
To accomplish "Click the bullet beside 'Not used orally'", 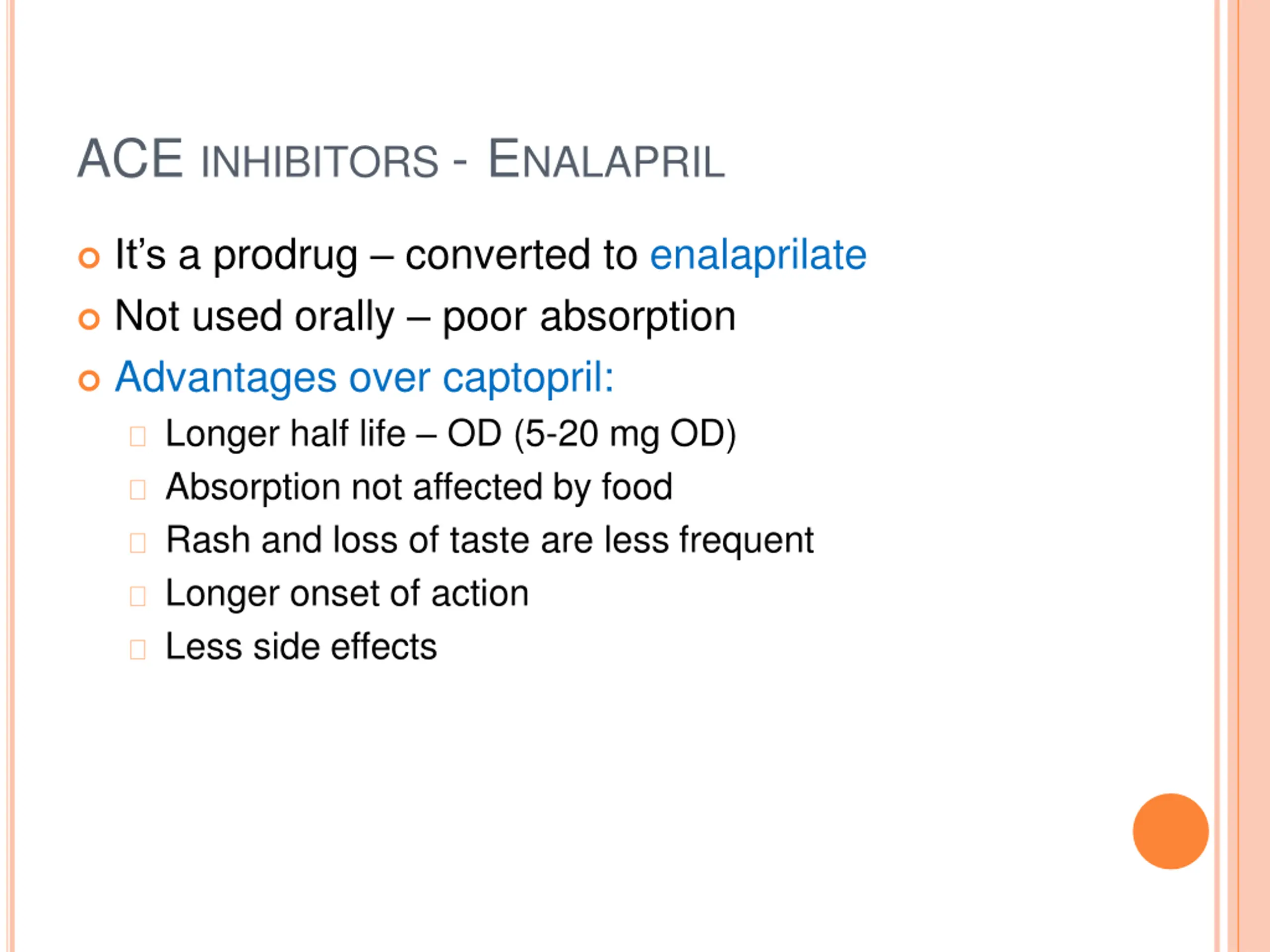I will click(x=89, y=319).
